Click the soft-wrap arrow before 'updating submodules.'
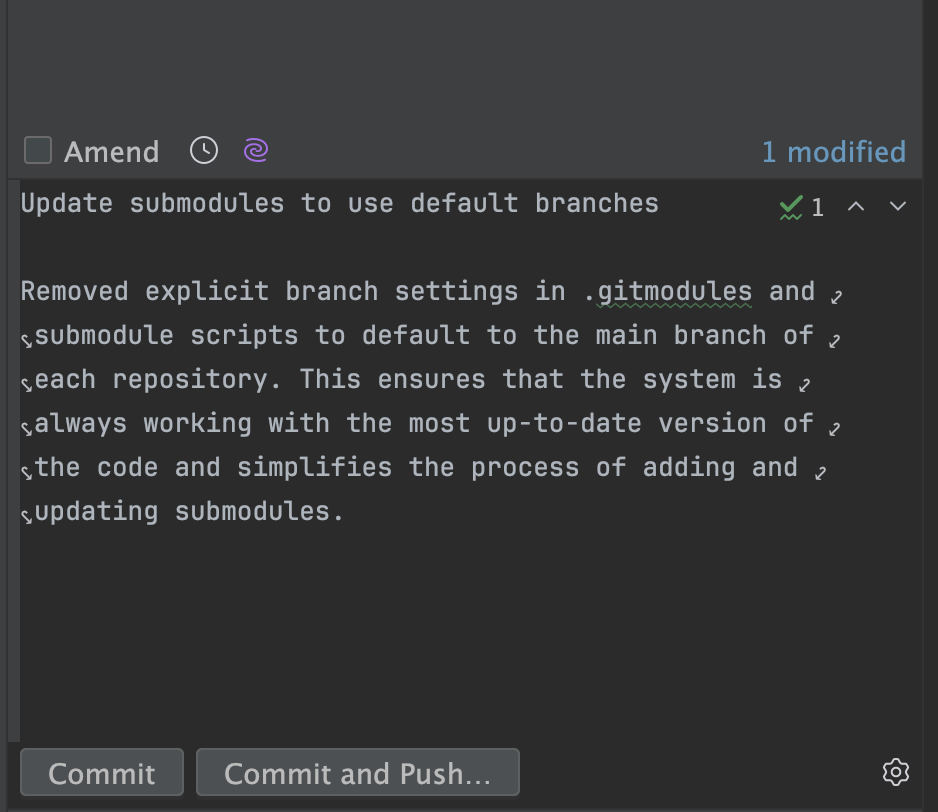This screenshot has width=938, height=812. pos(26,515)
